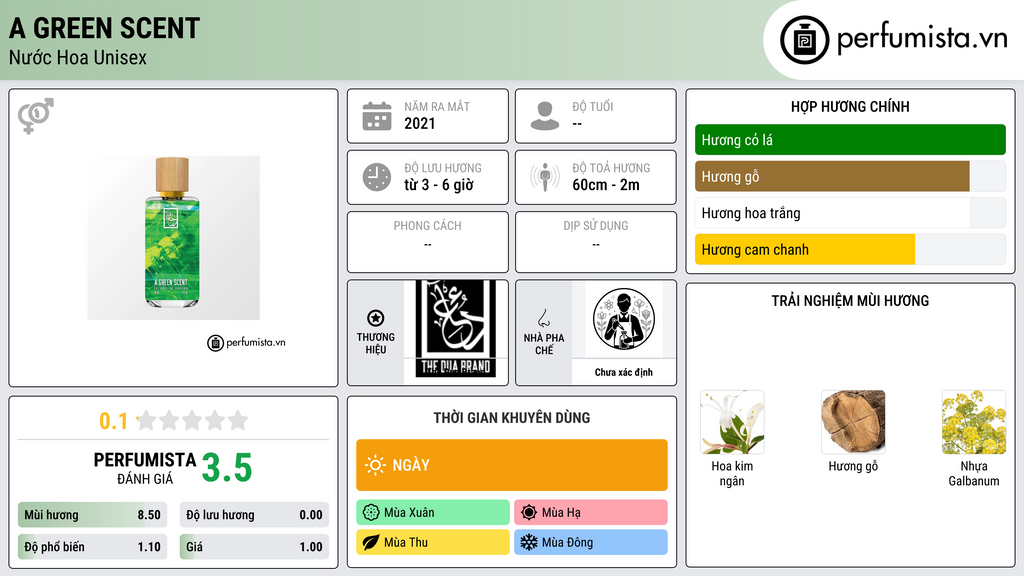This screenshot has height=576, width=1024.
Task: Click the Mùi hương 8.50 score bar
Action: click(93, 515)
